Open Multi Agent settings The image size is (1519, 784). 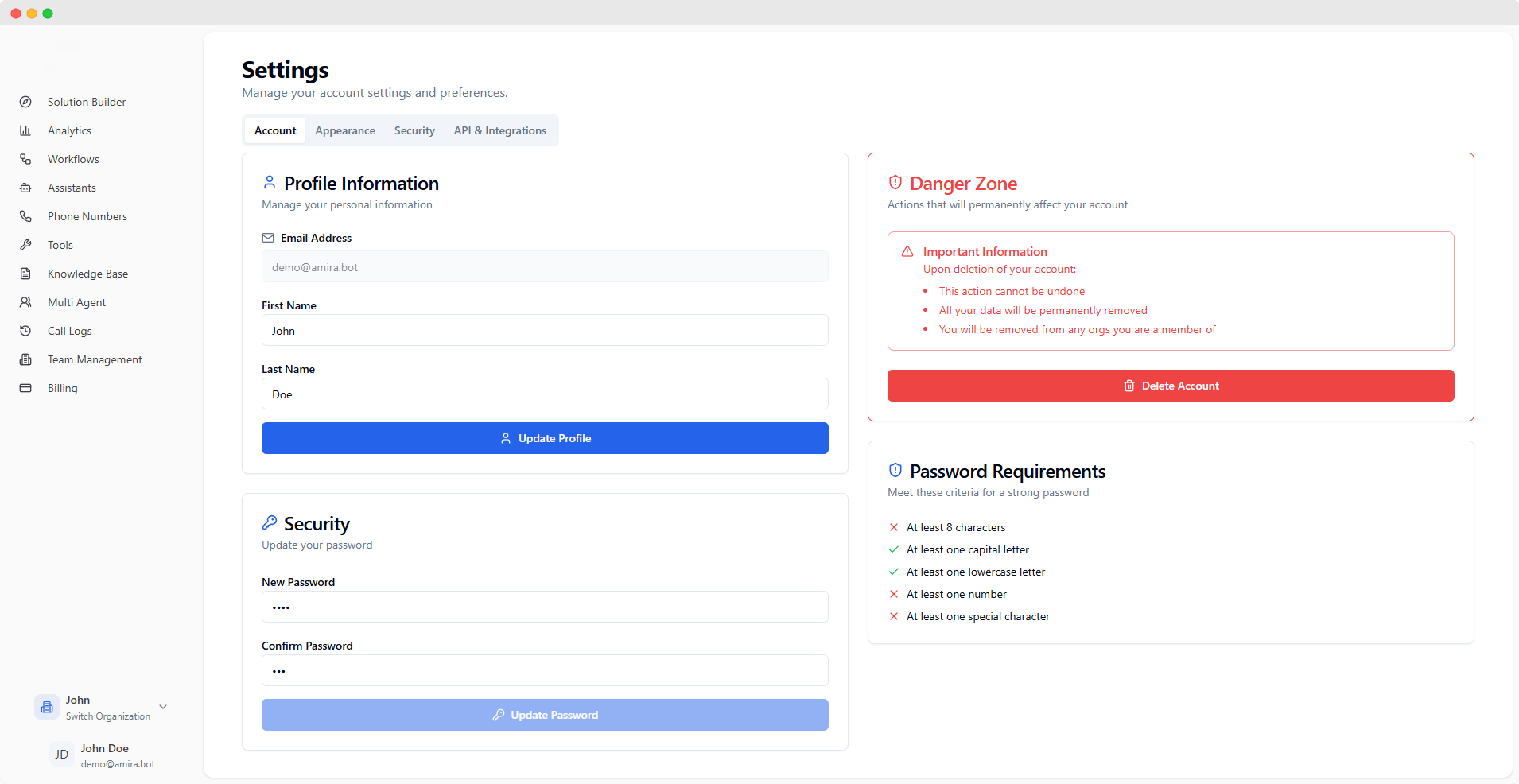pos(76,301)
